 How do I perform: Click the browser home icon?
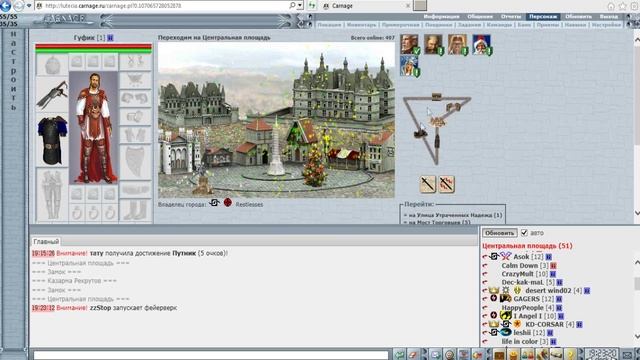pos(611,6)
